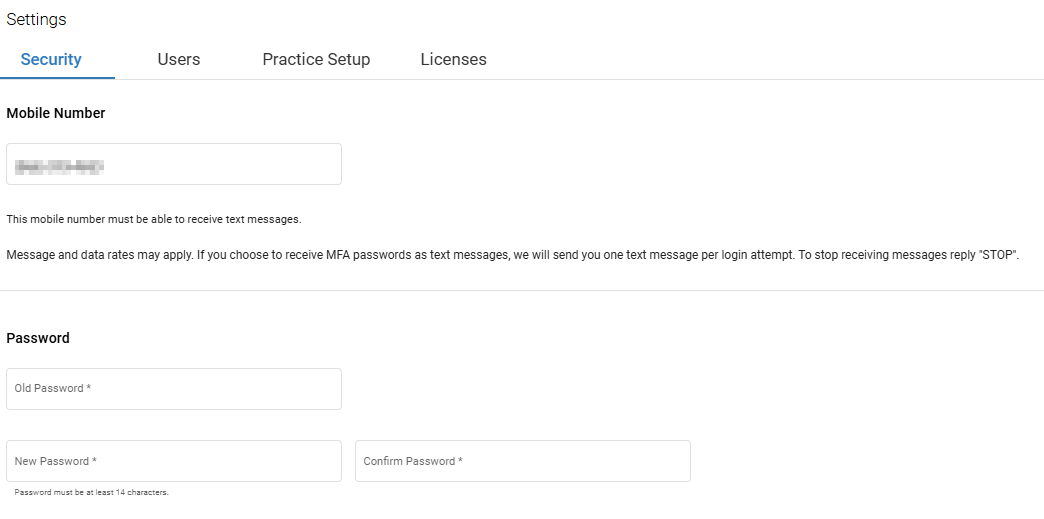This screenshot has width=1044, height=519.
Task: Click the divider line above Password section
Action: point(522,291)
